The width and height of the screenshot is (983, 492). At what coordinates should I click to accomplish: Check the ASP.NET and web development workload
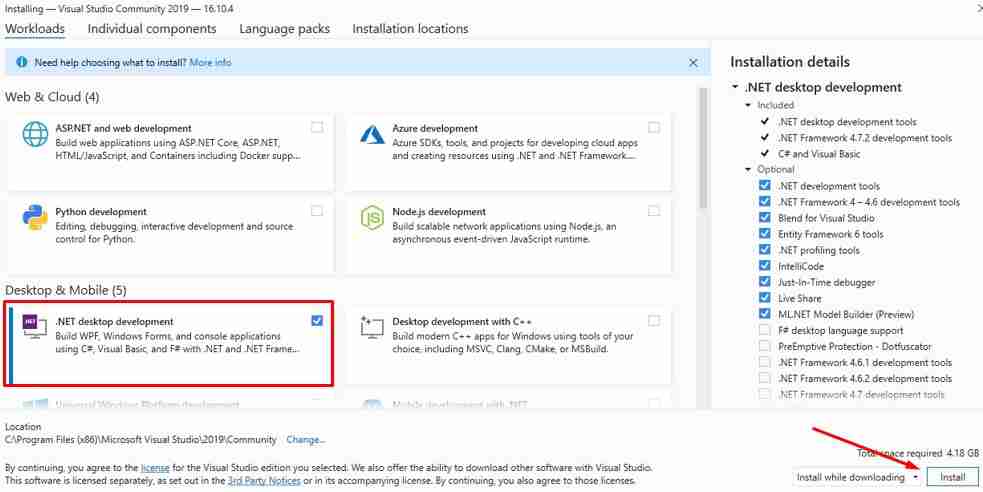point(317,127)
